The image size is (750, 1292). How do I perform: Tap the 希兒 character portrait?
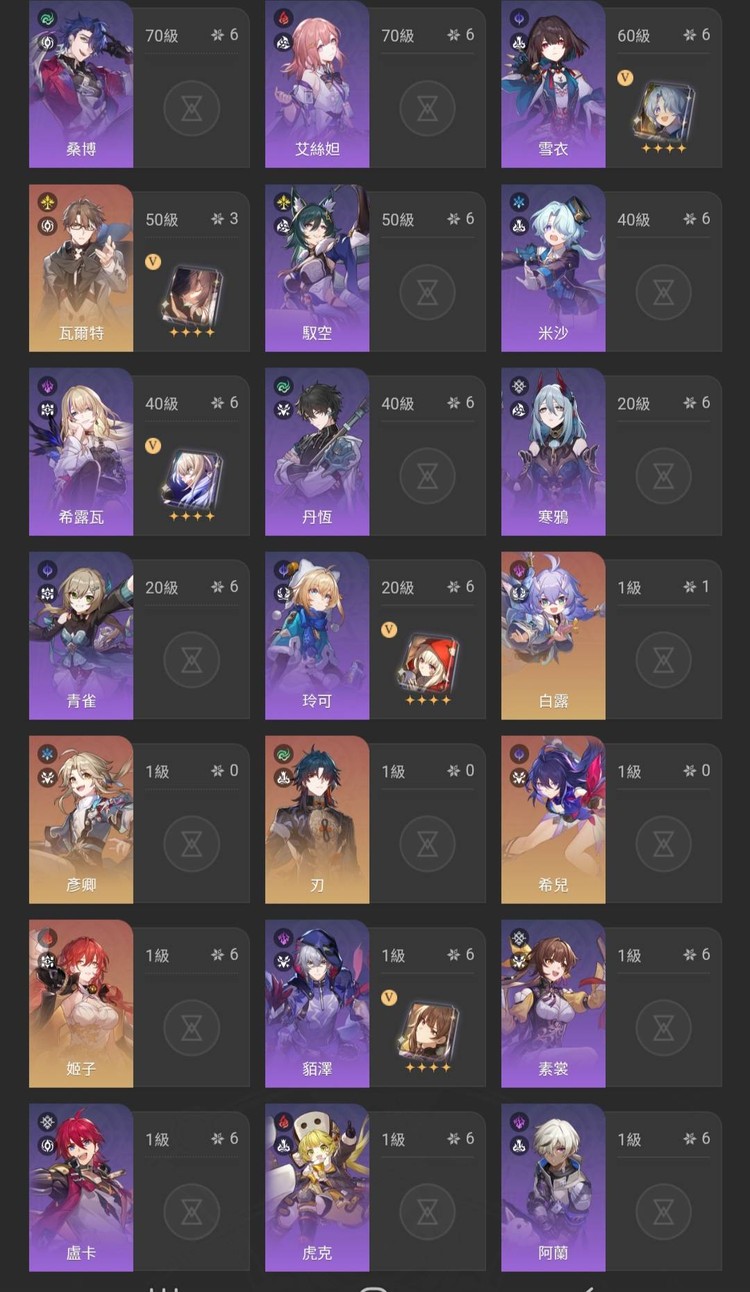click(553, 820)
